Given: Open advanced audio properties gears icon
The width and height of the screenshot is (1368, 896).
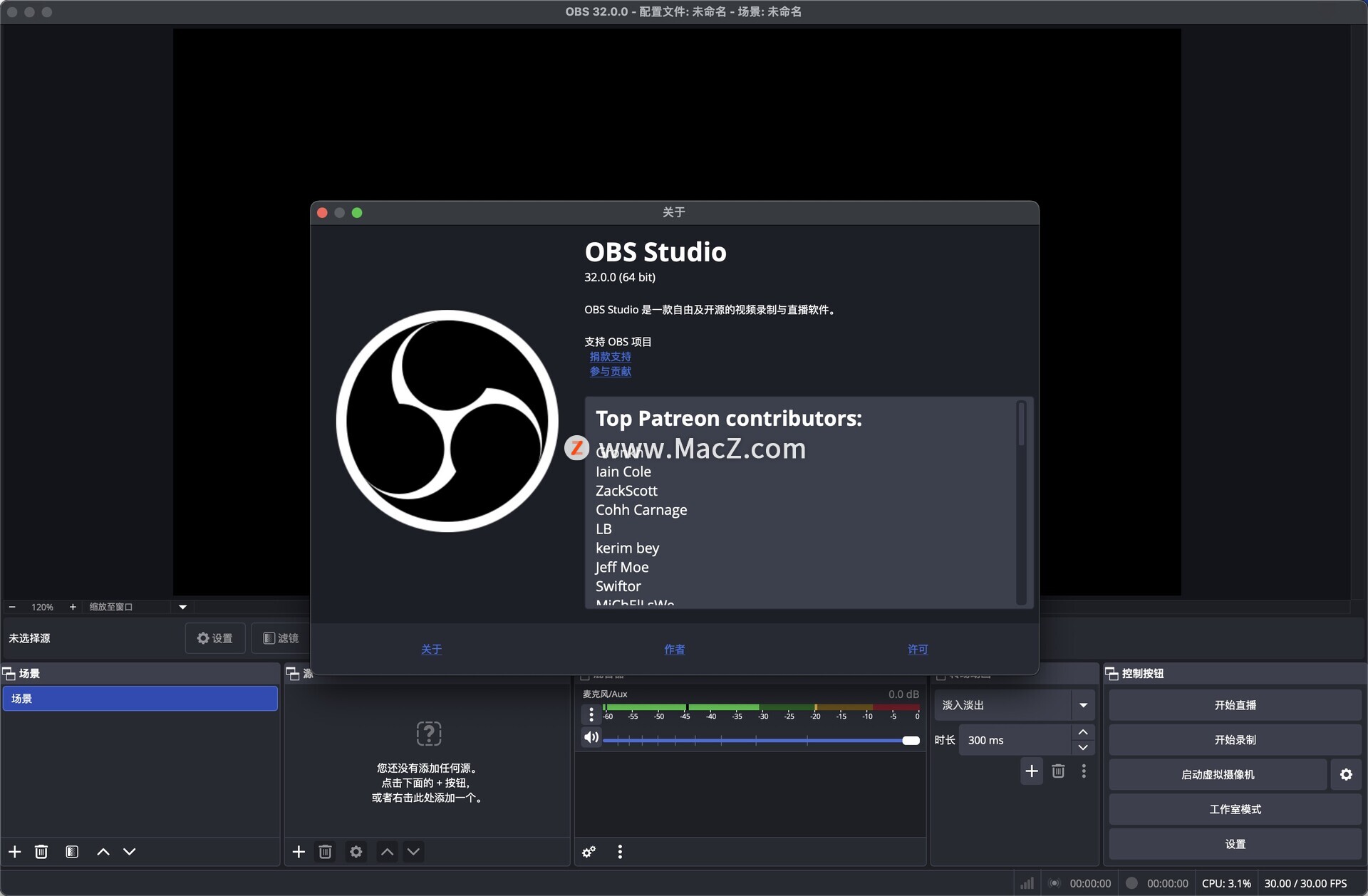Looking at the screenshot, I should tap(589, 852).
